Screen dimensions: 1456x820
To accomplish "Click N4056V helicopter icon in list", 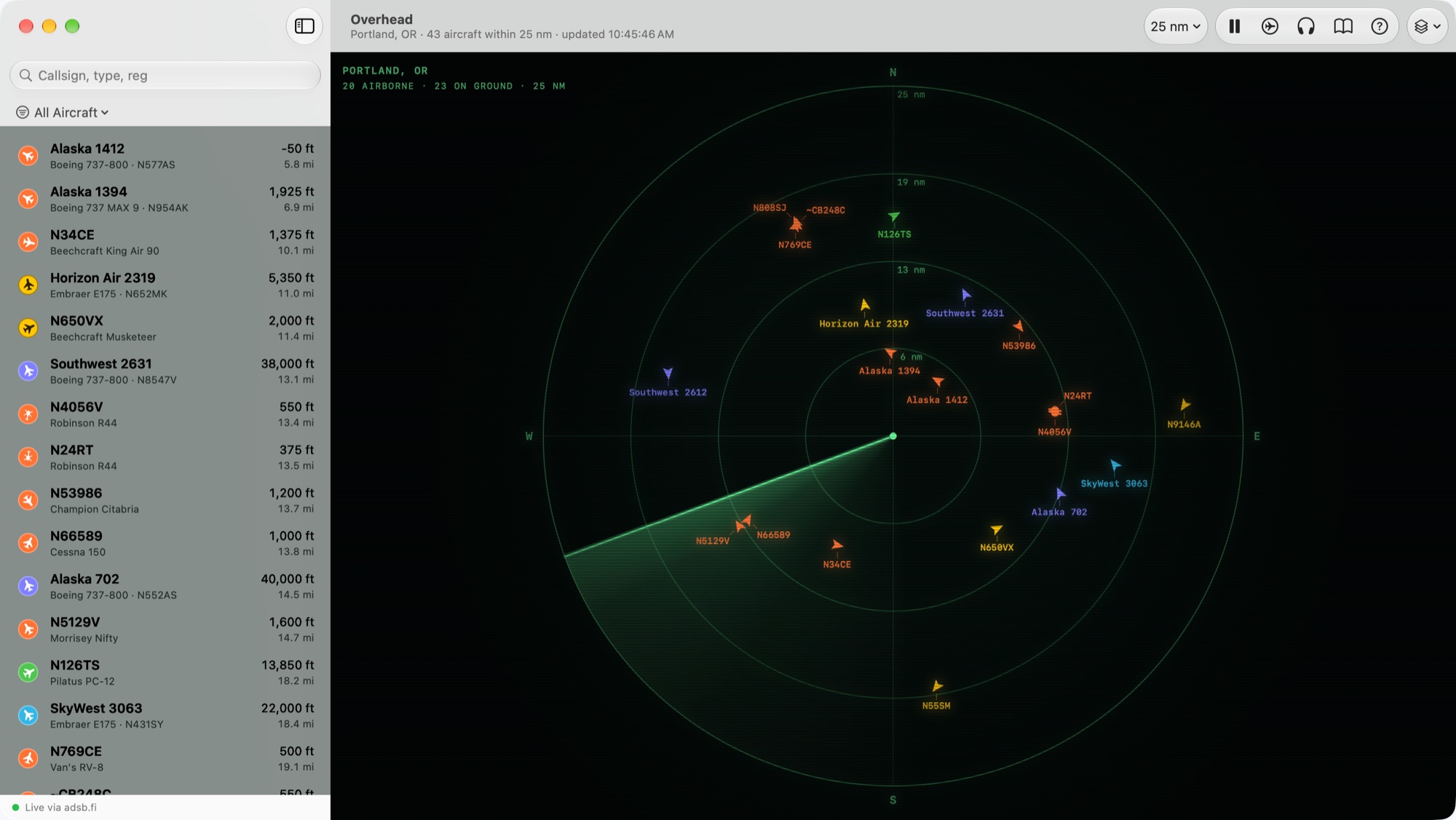I will [x=28, y=414].
